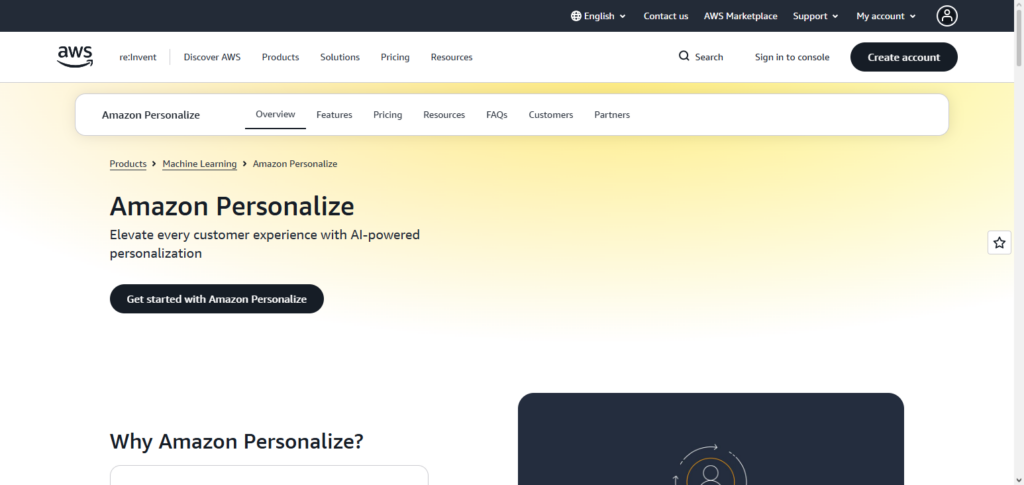Open Contact us link
The width and height of the screenshot is (1024, 485).
pos(665,16)
